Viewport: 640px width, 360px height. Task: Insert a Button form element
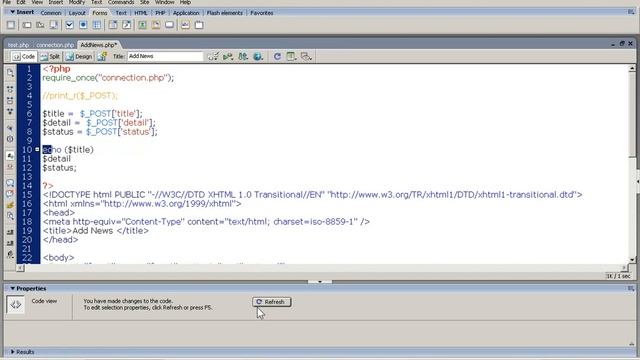click(169, 25)
